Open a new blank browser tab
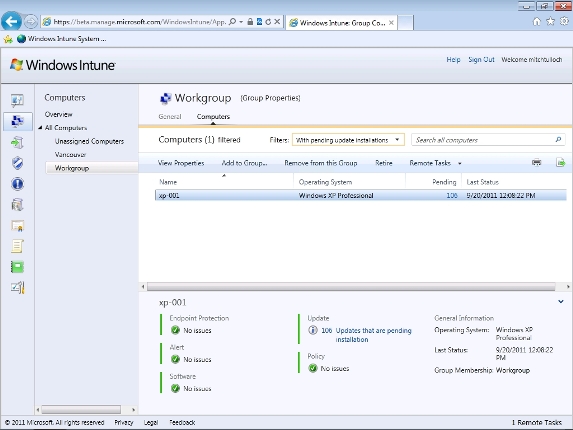Viewport: 573px width, 430px height. (405, 23)
